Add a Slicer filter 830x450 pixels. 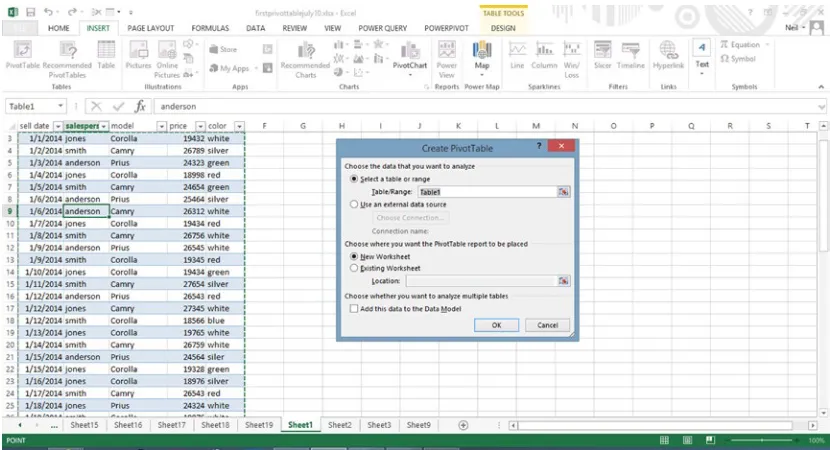[602, 55]
